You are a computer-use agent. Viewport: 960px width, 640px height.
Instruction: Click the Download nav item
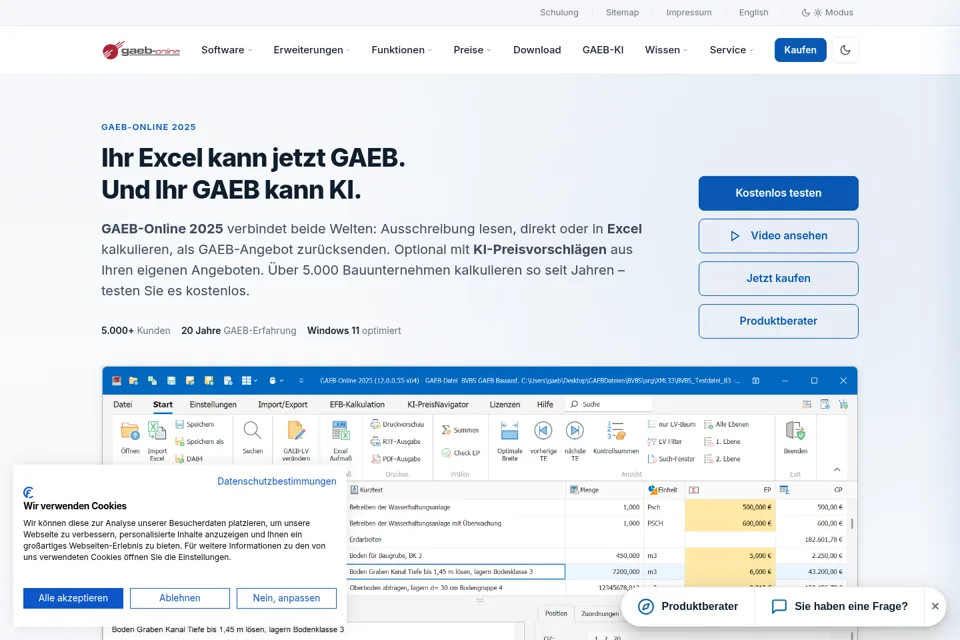point(537,50)
